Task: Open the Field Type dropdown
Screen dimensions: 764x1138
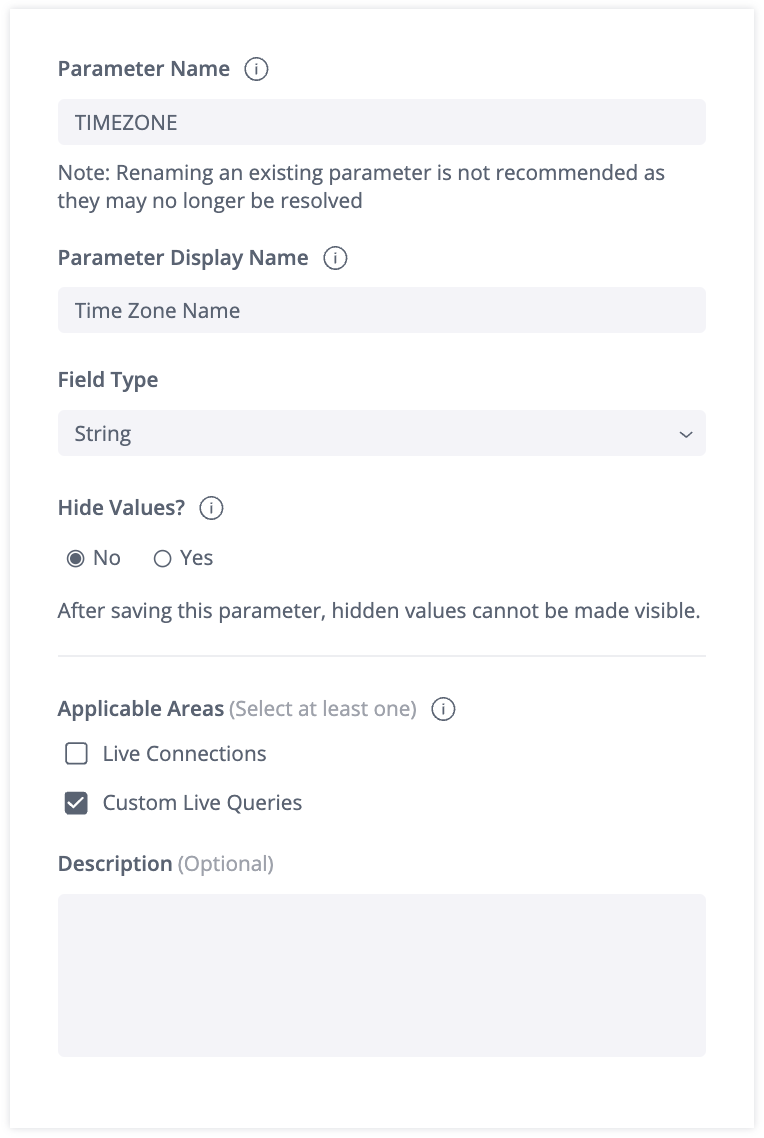Action: (382, 433)
